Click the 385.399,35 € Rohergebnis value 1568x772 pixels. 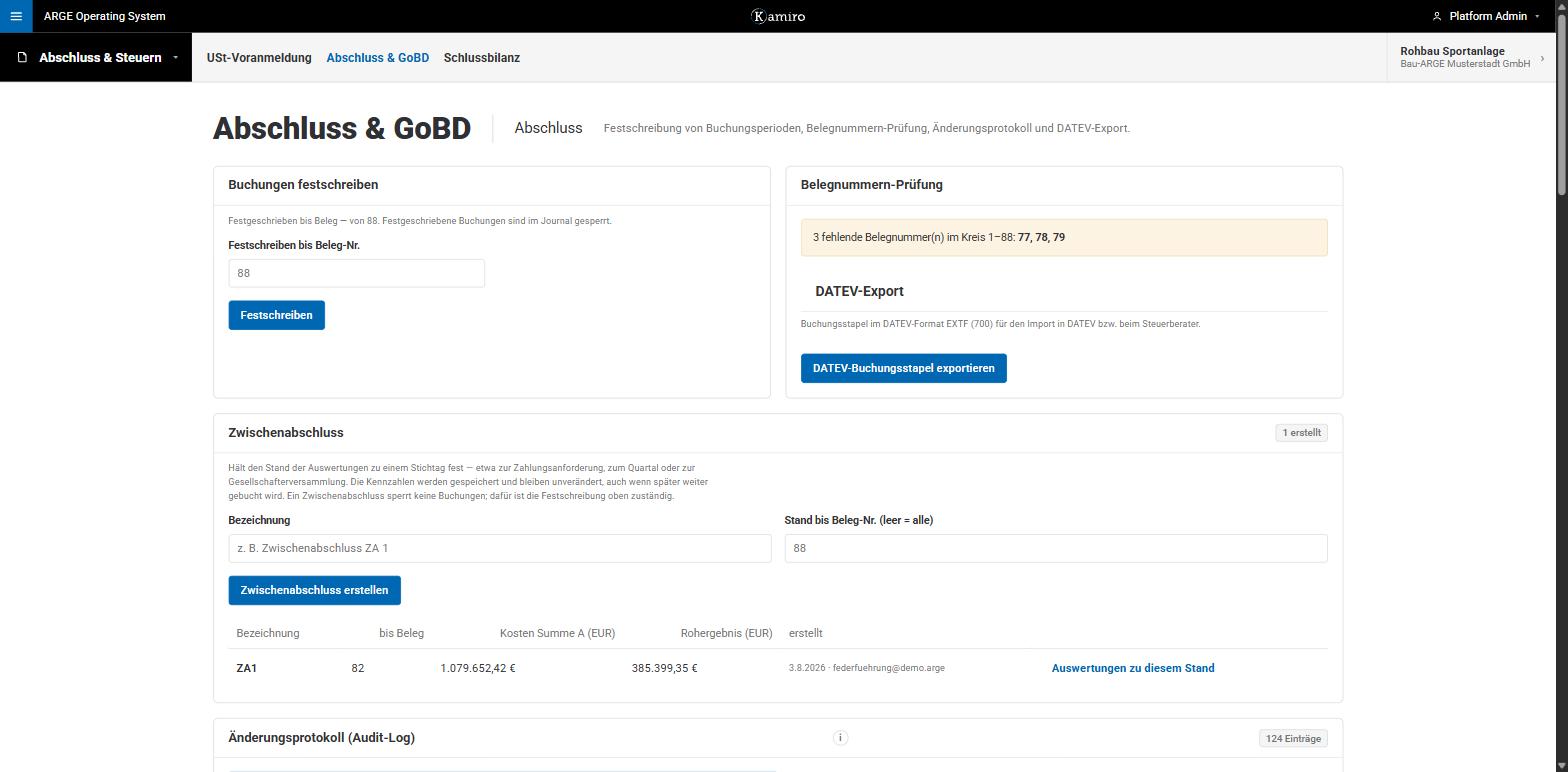665,668
